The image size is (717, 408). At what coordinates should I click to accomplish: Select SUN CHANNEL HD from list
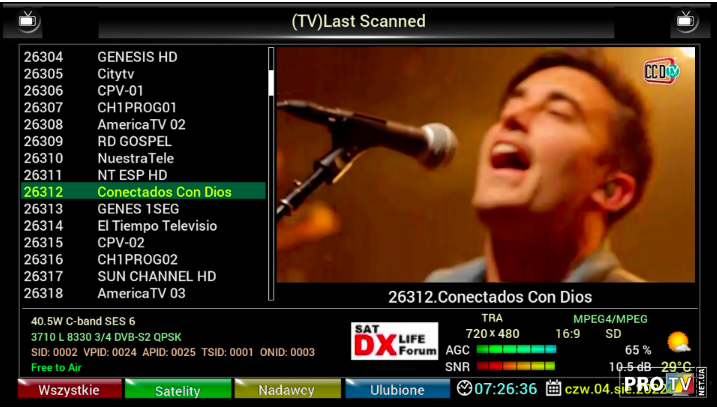click(x=156, y=276)
